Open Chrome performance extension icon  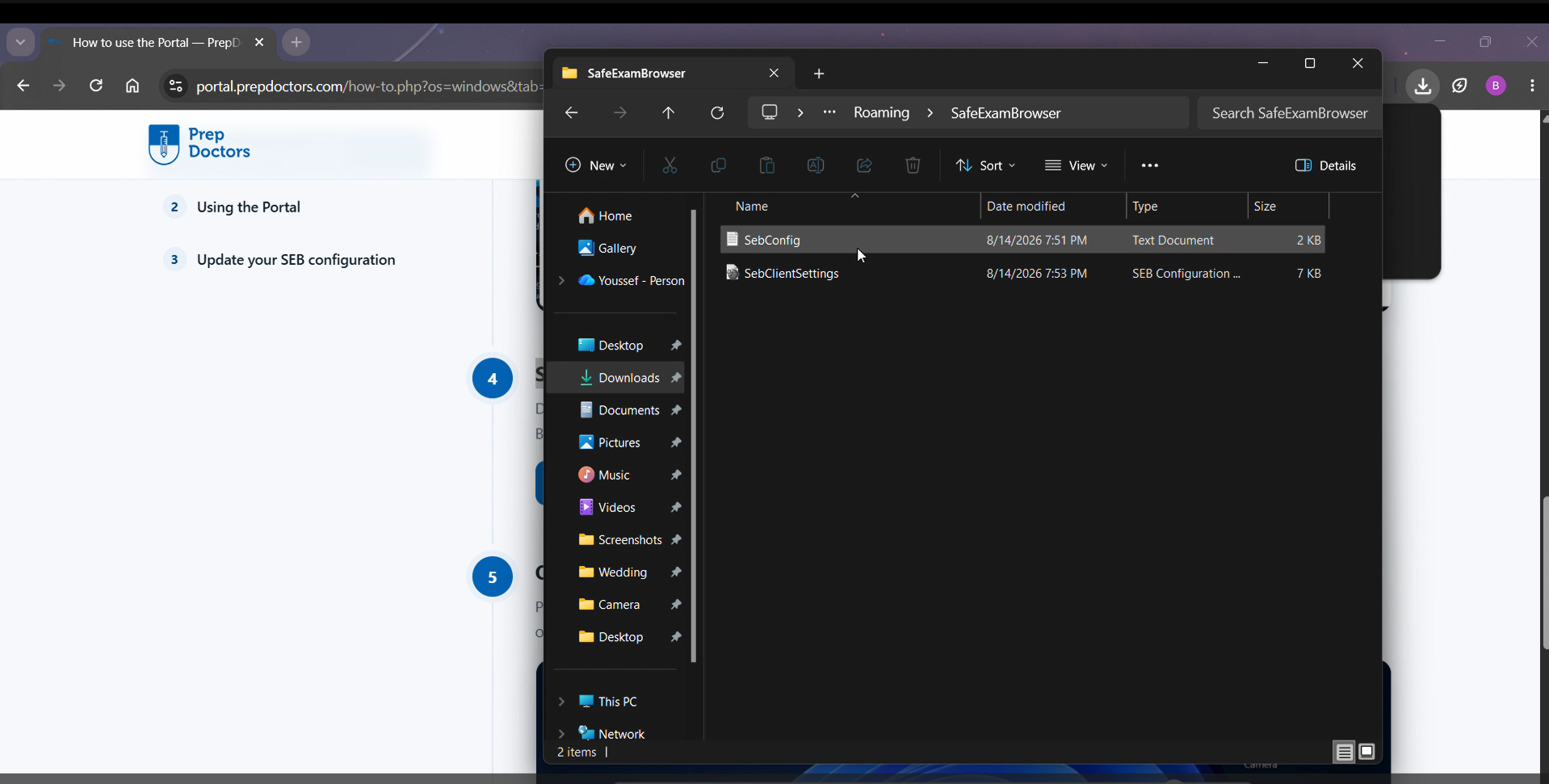pos(1459,86)
